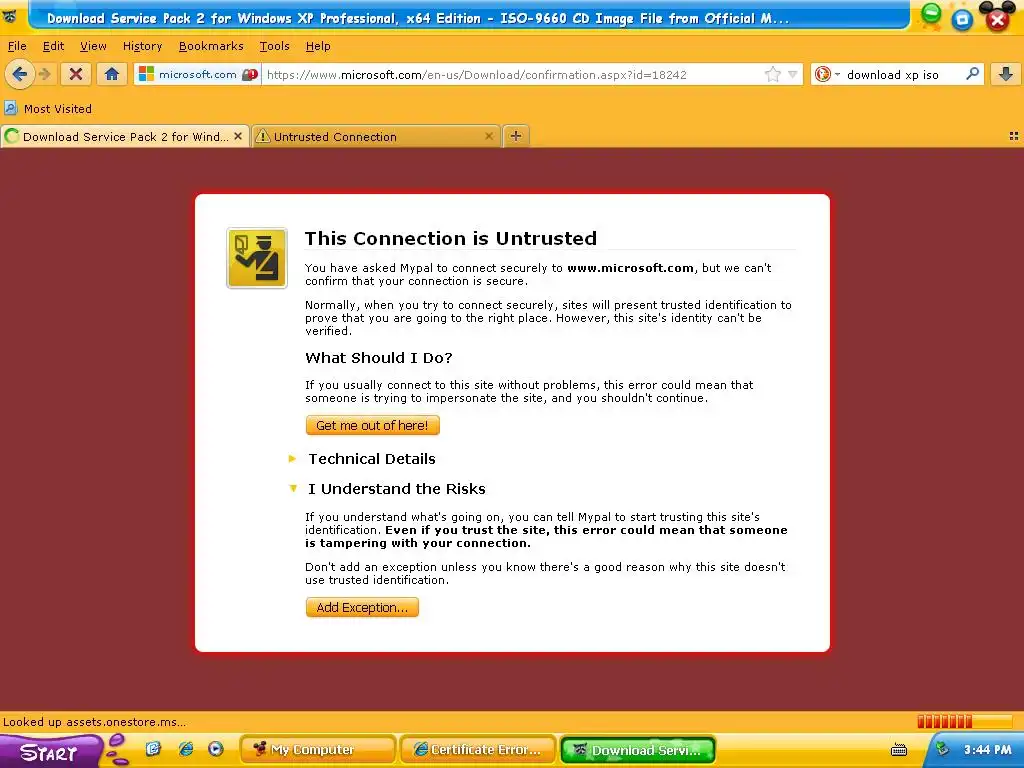Close the Untrusted Connection tab
Screen dimensions: 1024x768
pyautogui.click(x=488, y=136)
